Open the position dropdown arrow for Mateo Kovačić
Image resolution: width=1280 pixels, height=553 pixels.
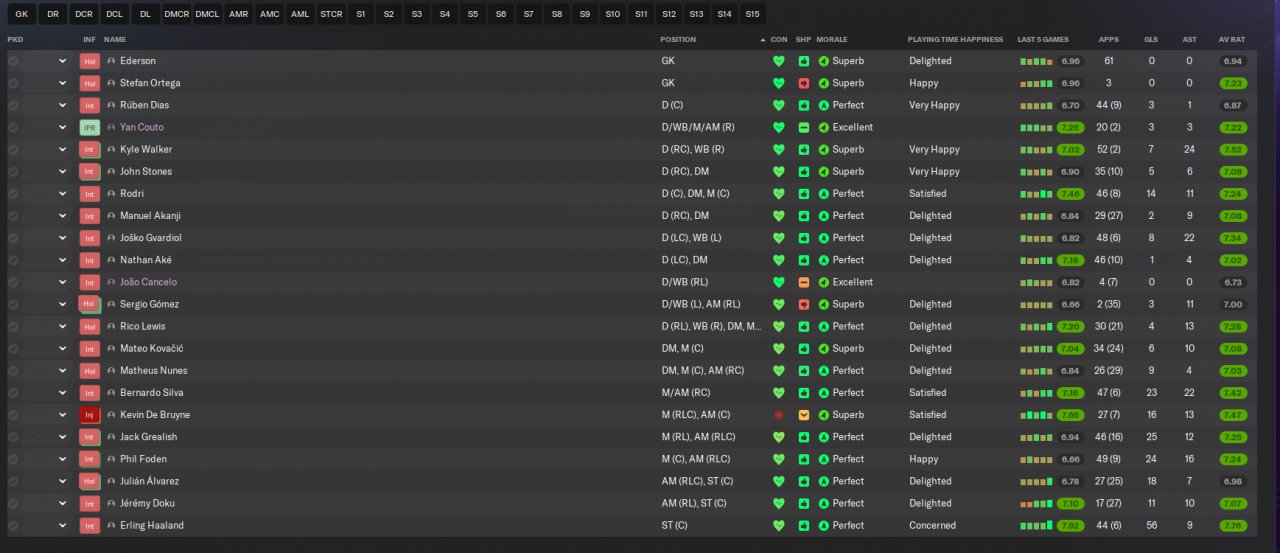(63, 348)
